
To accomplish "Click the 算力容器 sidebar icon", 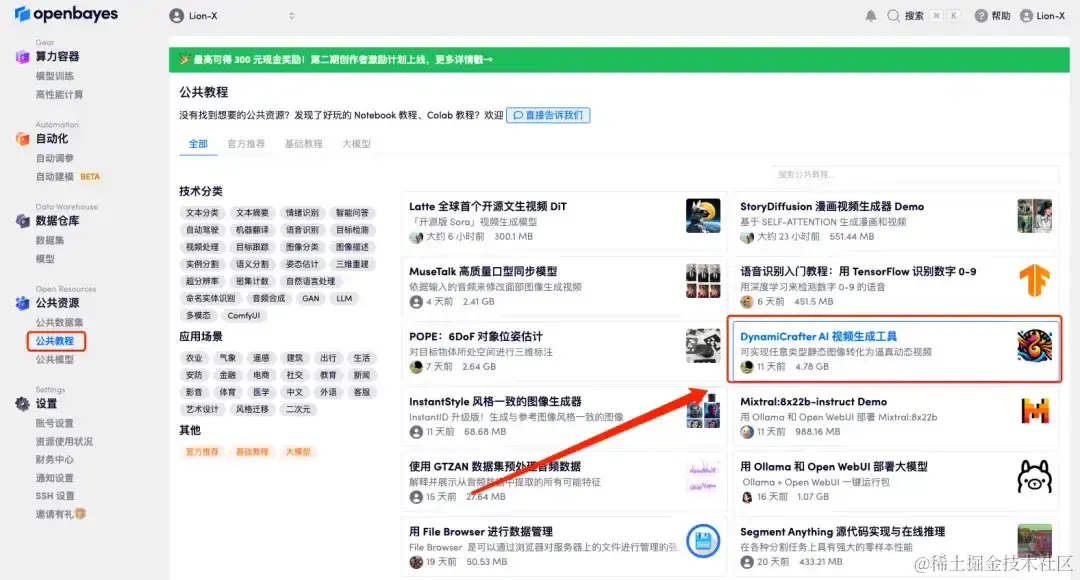I will click(x=22, y=56).
